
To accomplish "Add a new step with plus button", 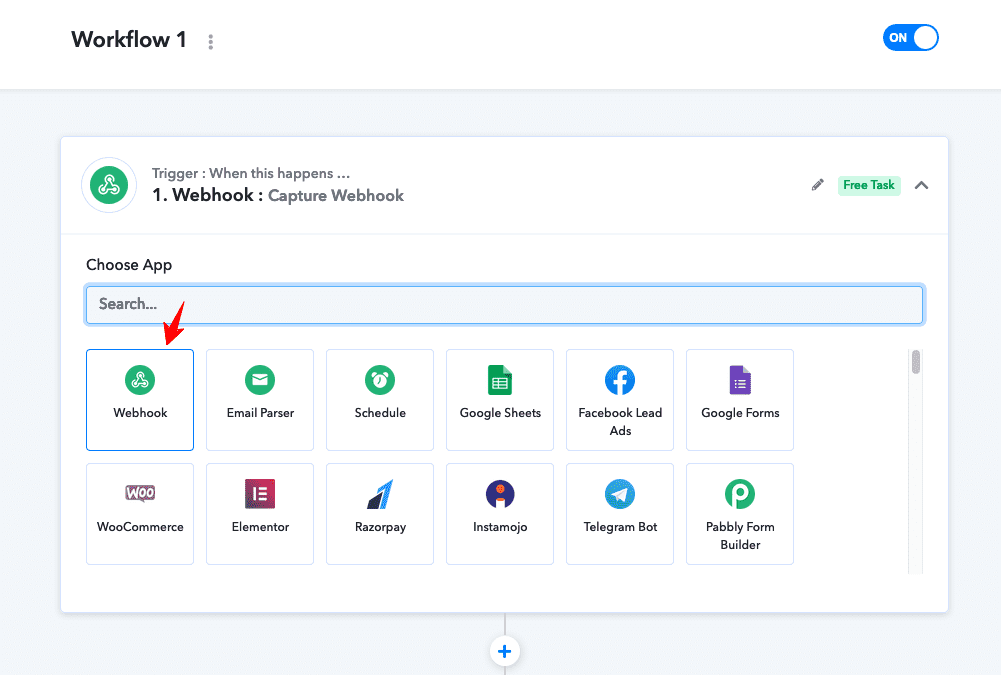I will click(504, 651).
